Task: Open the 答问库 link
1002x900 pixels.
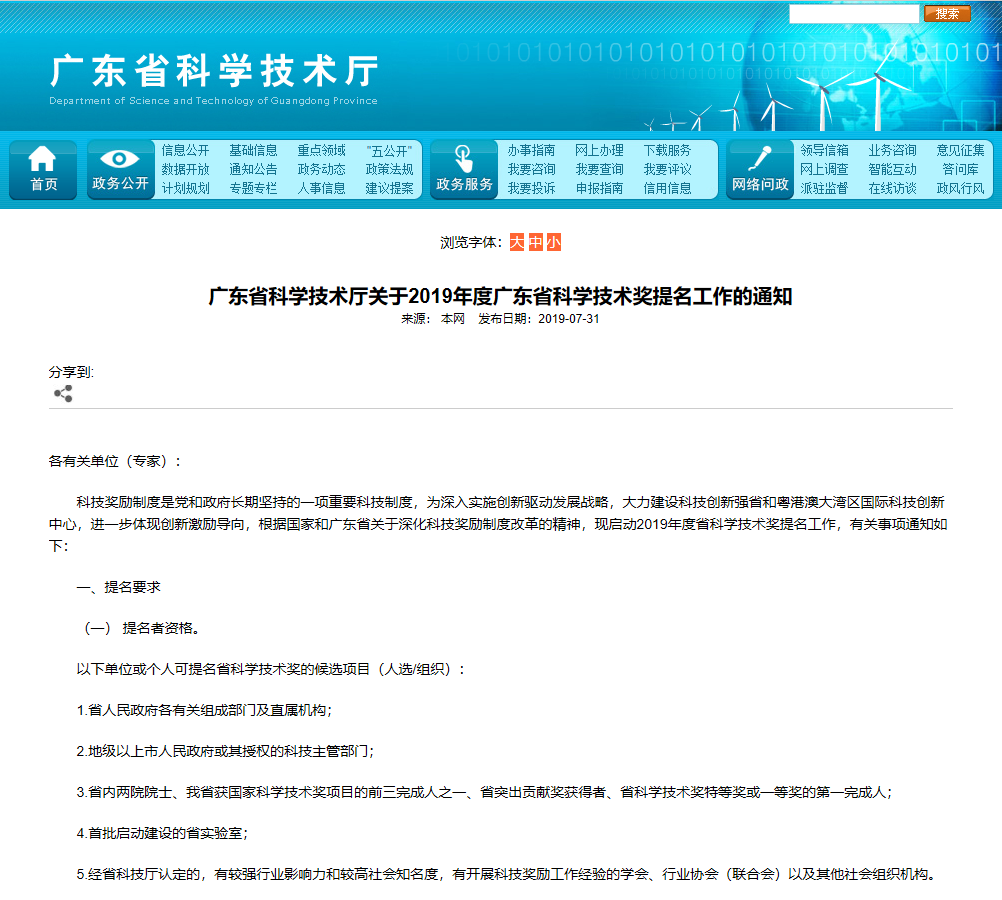Action: (x=960, y=169)
